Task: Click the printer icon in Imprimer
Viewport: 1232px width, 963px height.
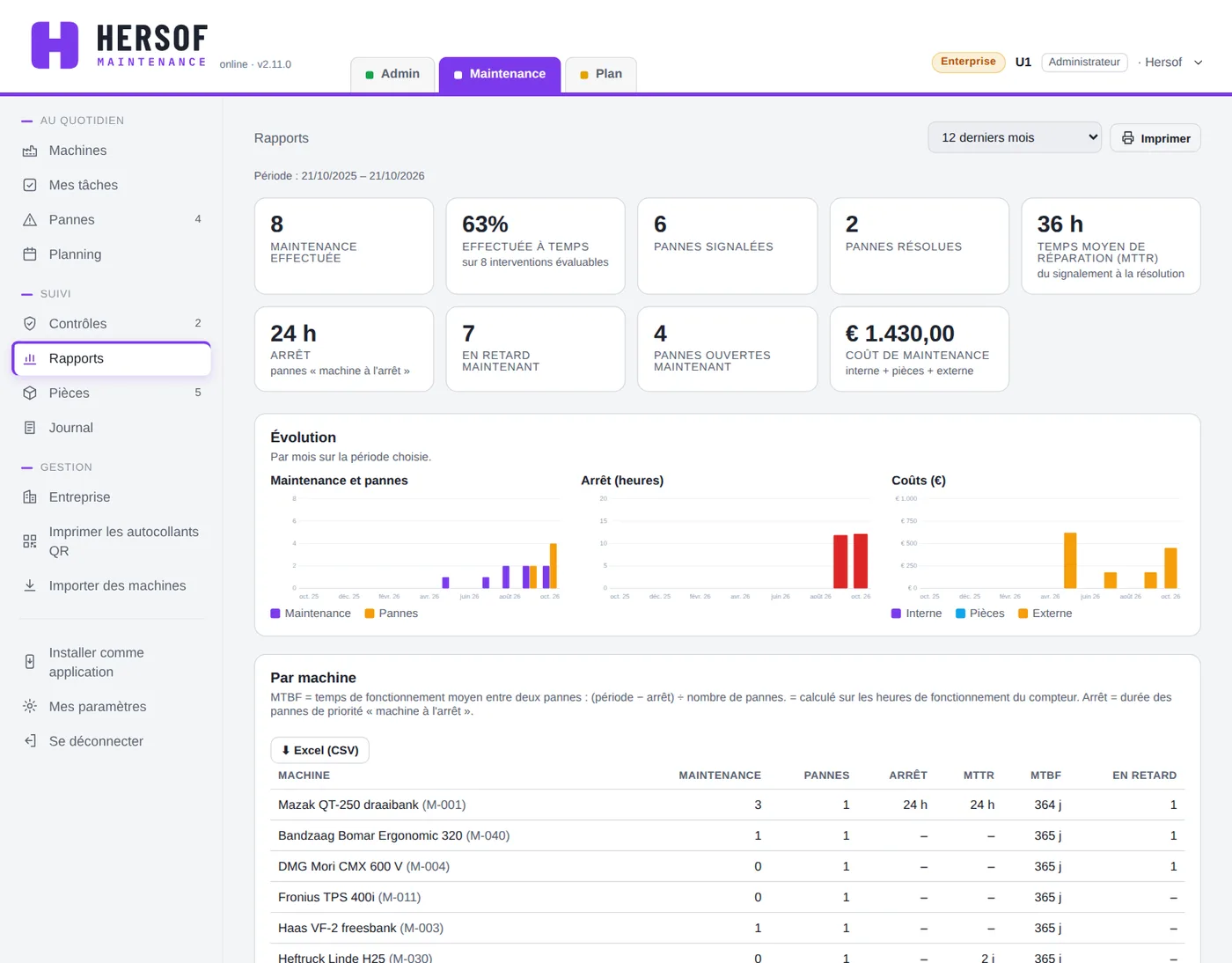Action: [1128, 138]
